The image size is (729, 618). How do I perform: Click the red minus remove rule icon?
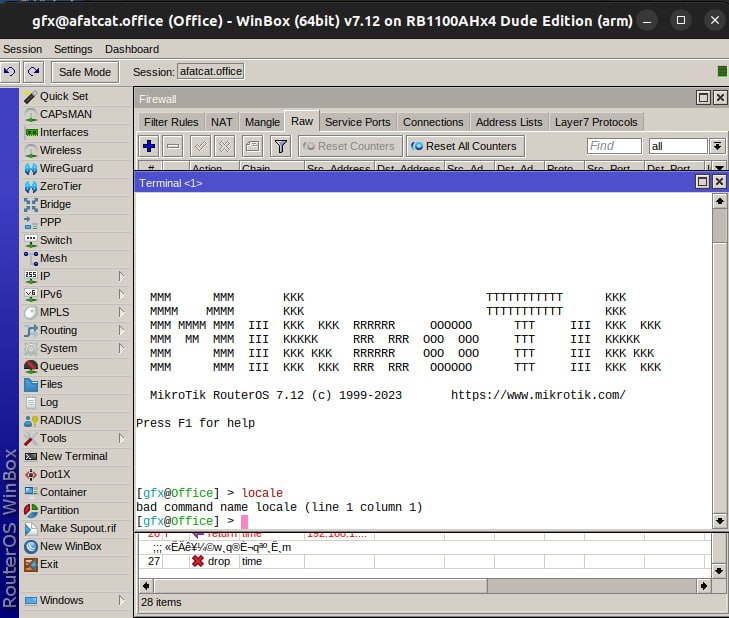[x=174, y=146]
